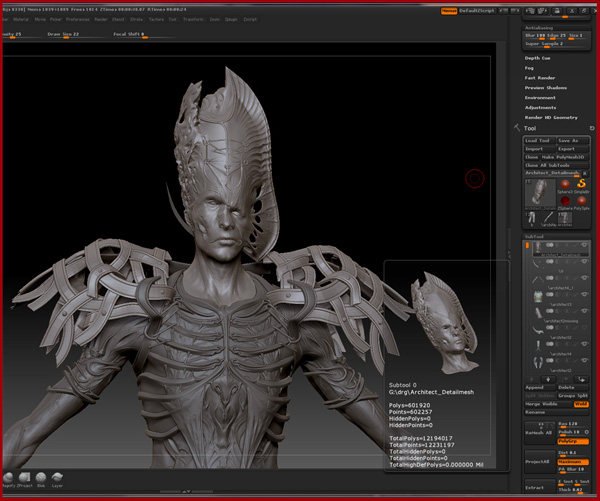Click the Tool palette hammer icon
The width and height of the screenshot is (600, 501).
tap(517, 127)
